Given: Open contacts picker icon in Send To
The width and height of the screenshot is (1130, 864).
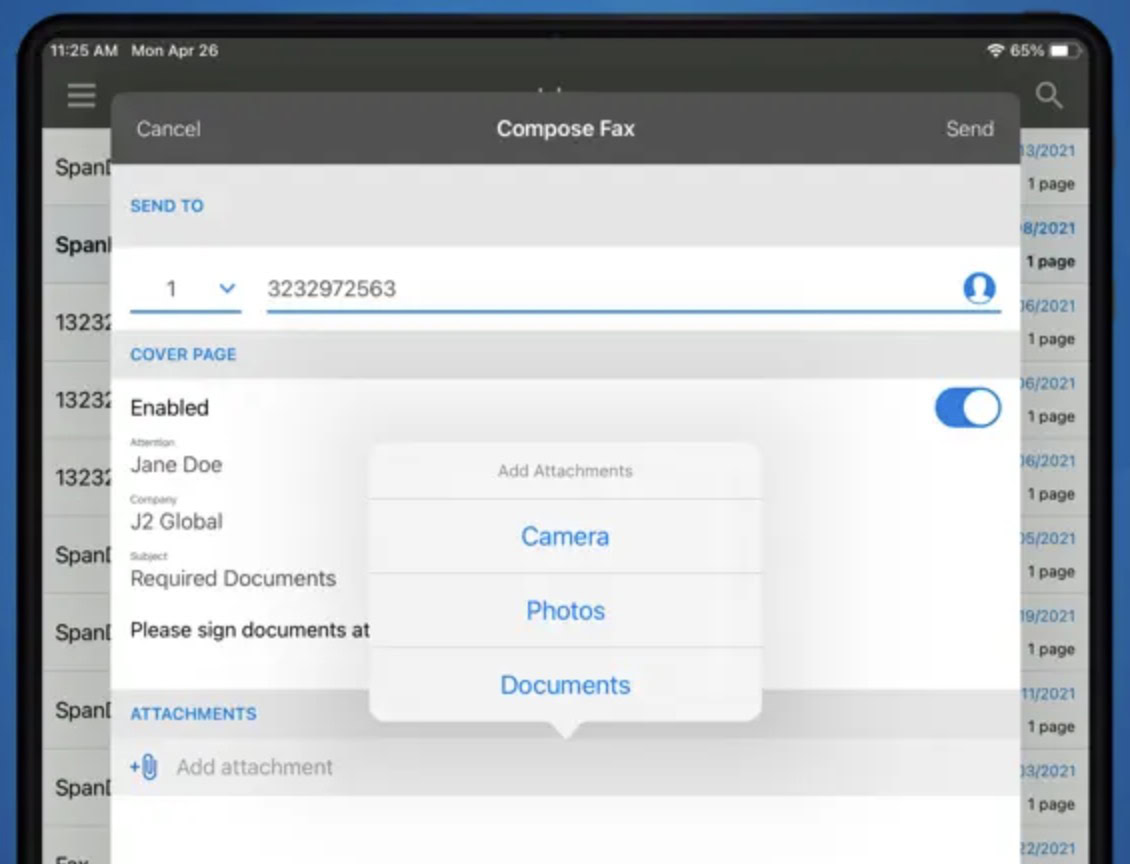Looking at the screenshot, I should [979, 288].
